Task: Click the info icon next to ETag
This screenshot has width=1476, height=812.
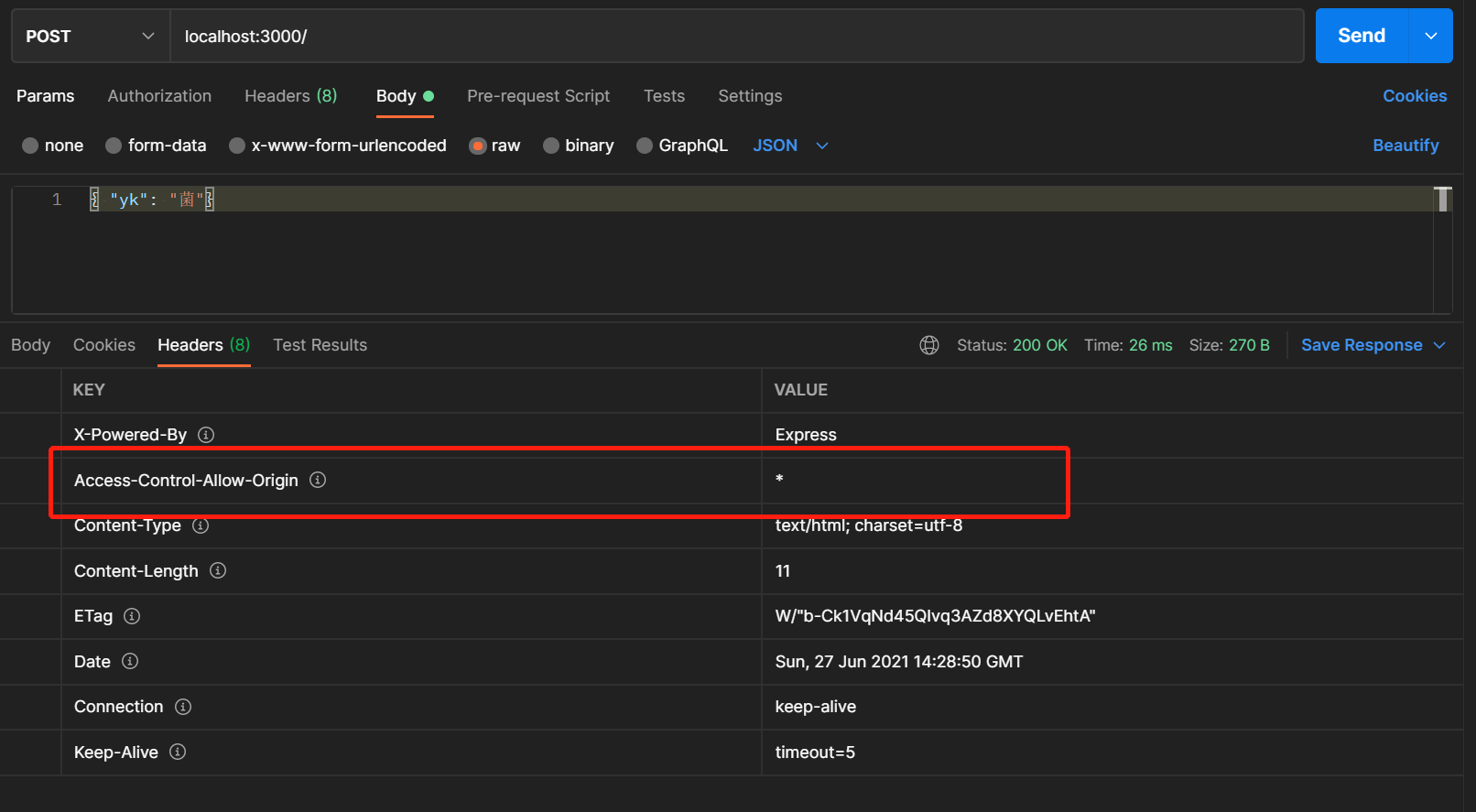Action: [132, 616]
